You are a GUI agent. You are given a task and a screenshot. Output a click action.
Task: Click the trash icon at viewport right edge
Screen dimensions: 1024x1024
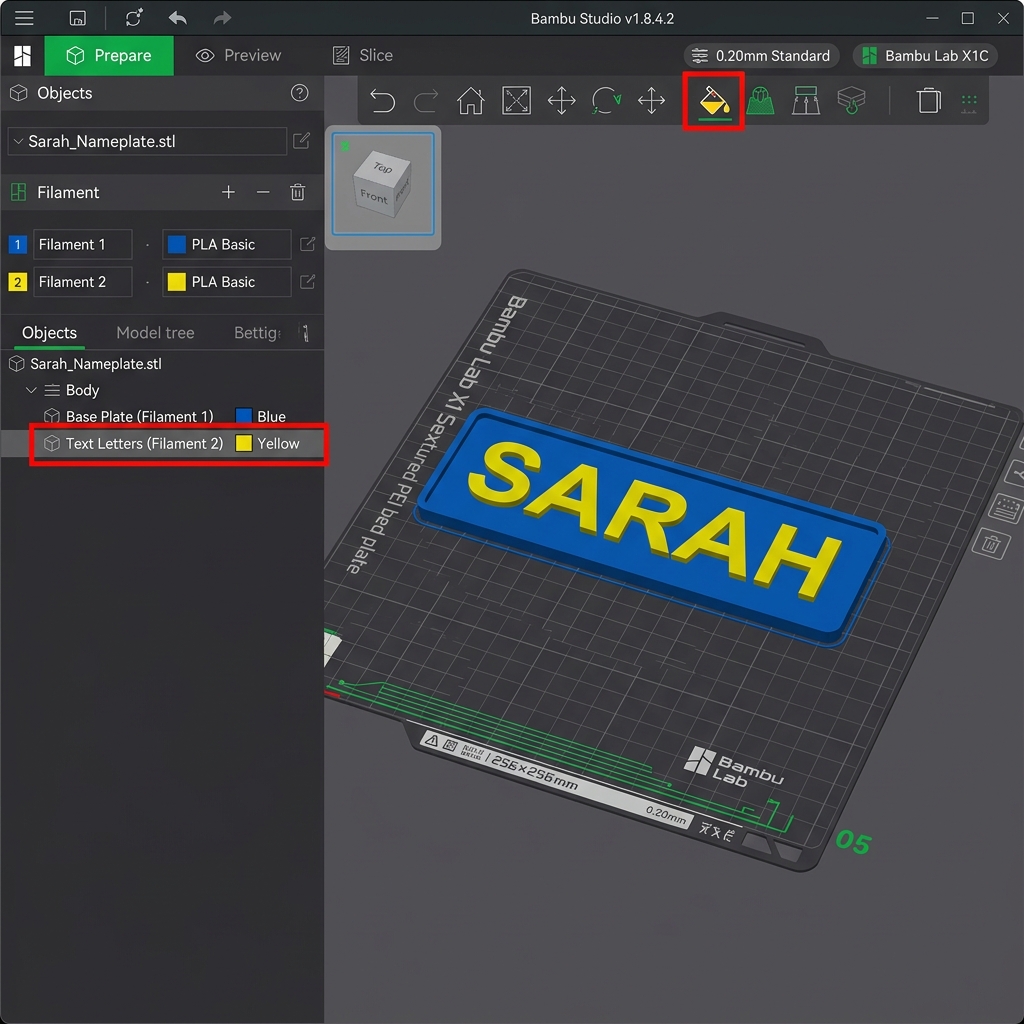[x=991, y=543]
